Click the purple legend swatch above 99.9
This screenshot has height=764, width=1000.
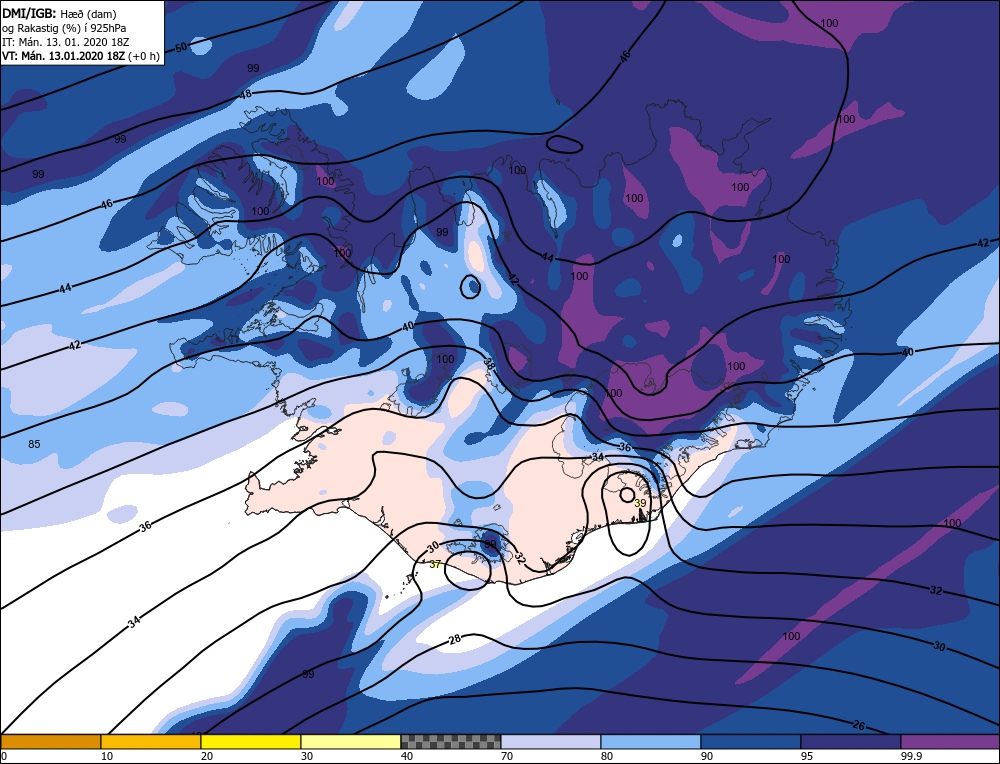(x=950, y=741)
